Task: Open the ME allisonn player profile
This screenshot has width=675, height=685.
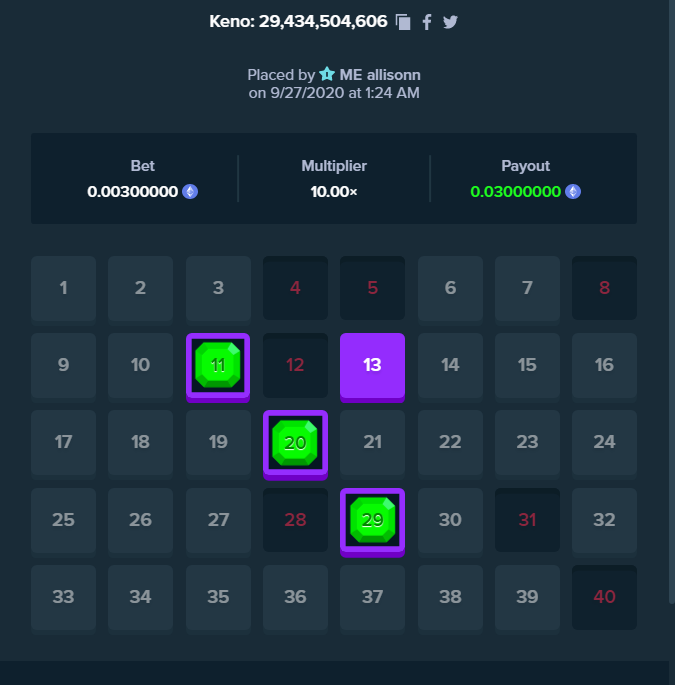Action: (x=380, y=75)
